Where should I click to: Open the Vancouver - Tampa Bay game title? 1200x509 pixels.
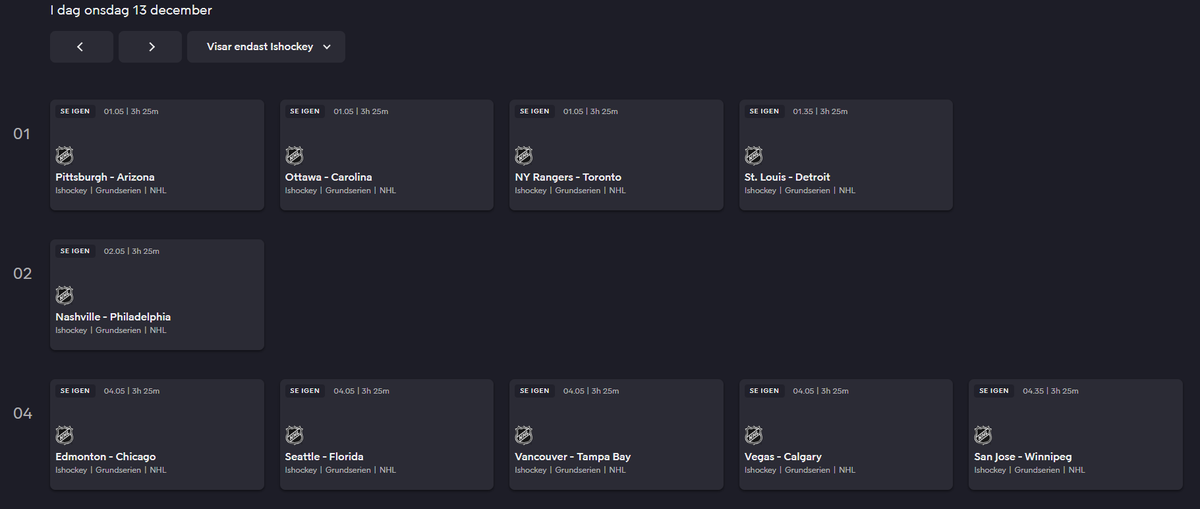pos(573,457)
